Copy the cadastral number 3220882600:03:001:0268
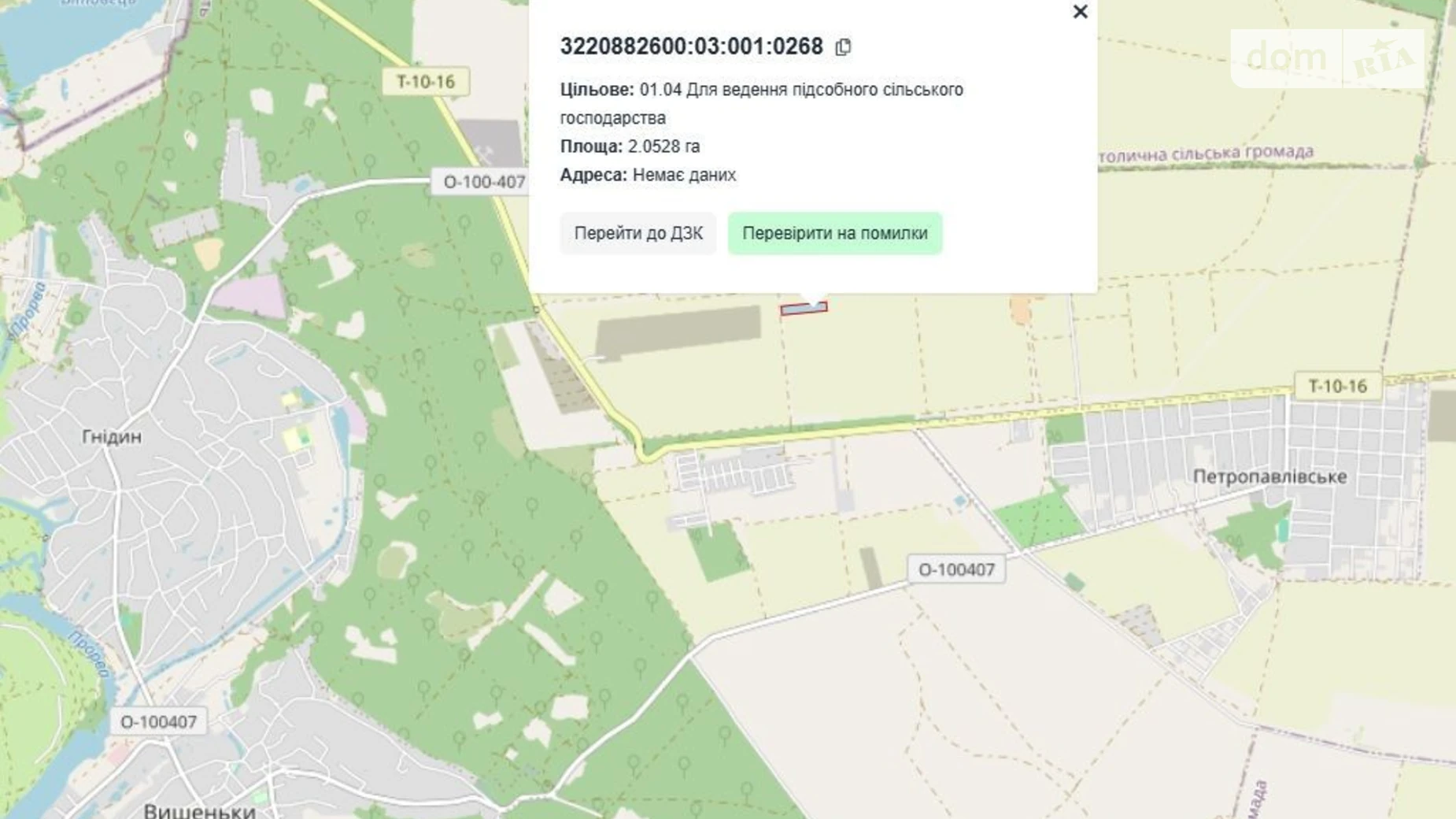The width and height of the screenshot is (1456, 819). pyautogui.click(x=843, y=47)
